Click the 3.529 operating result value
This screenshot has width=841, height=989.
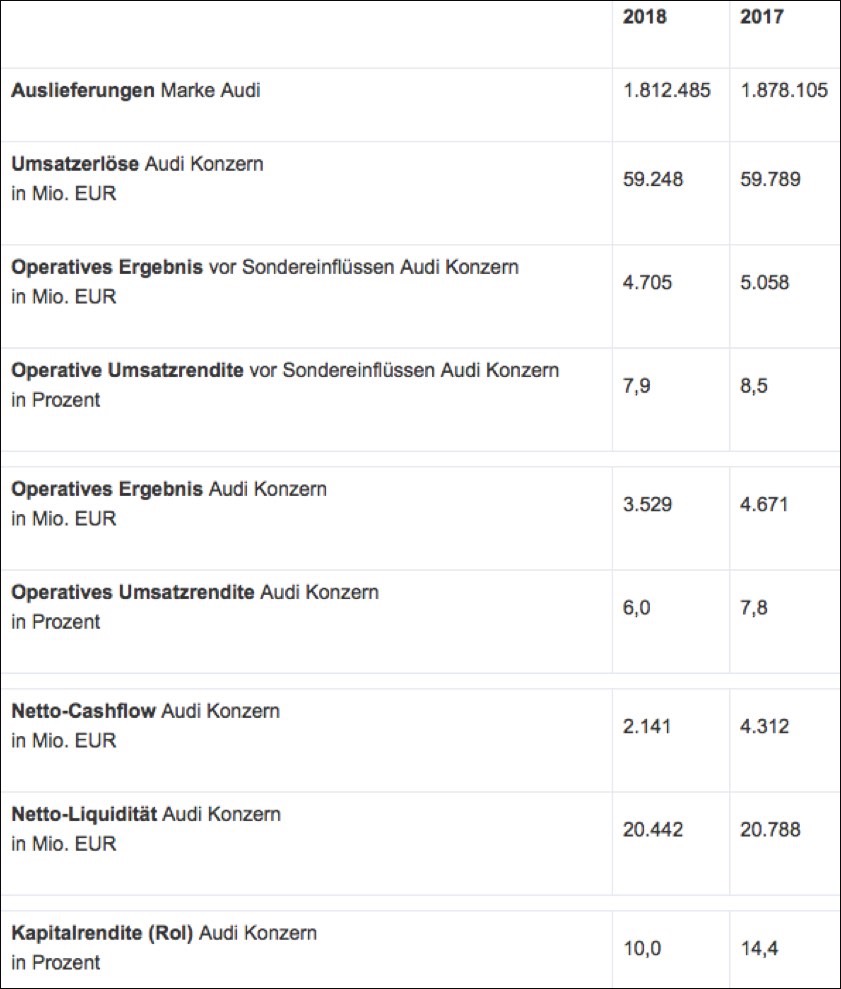647,505
